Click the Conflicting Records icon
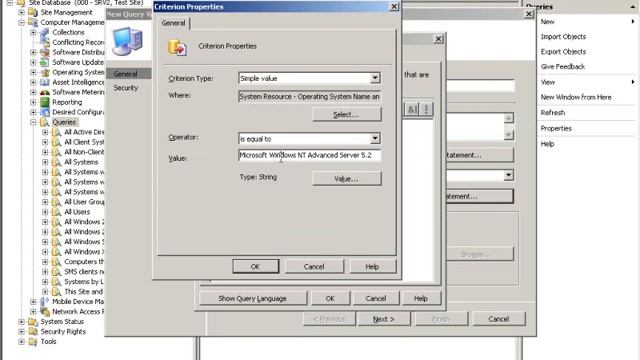The width and height of the screenshot is (640, 360). click(45, 42)
